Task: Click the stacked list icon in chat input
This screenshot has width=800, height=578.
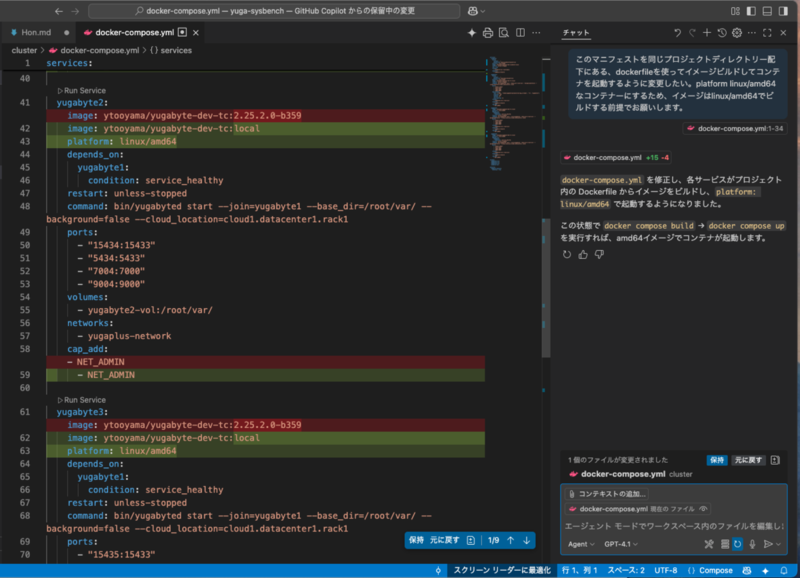Action: [x=724, y=544]
